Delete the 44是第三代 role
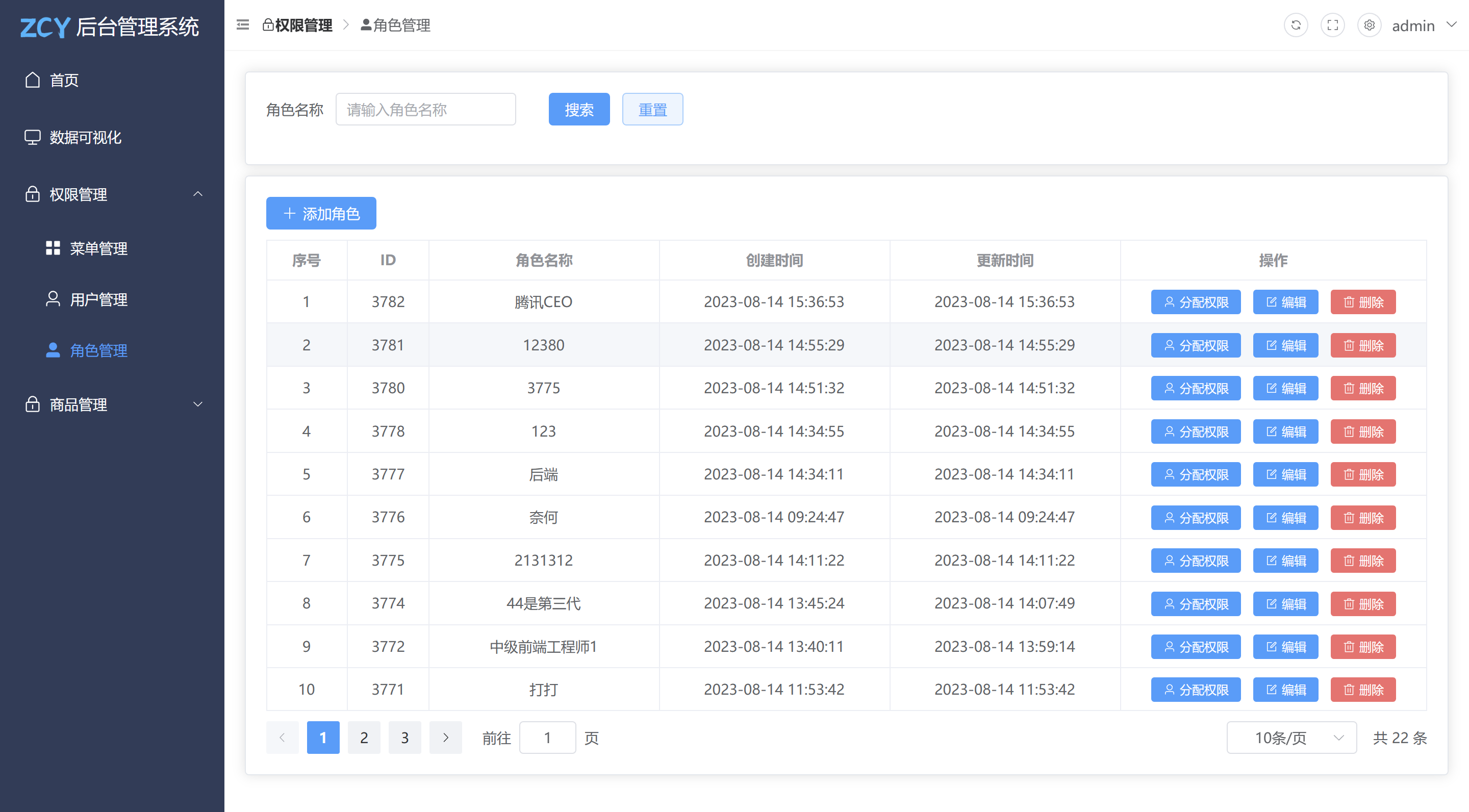The width and height of the screenshot is (1469, 812). pos(1363,604)
